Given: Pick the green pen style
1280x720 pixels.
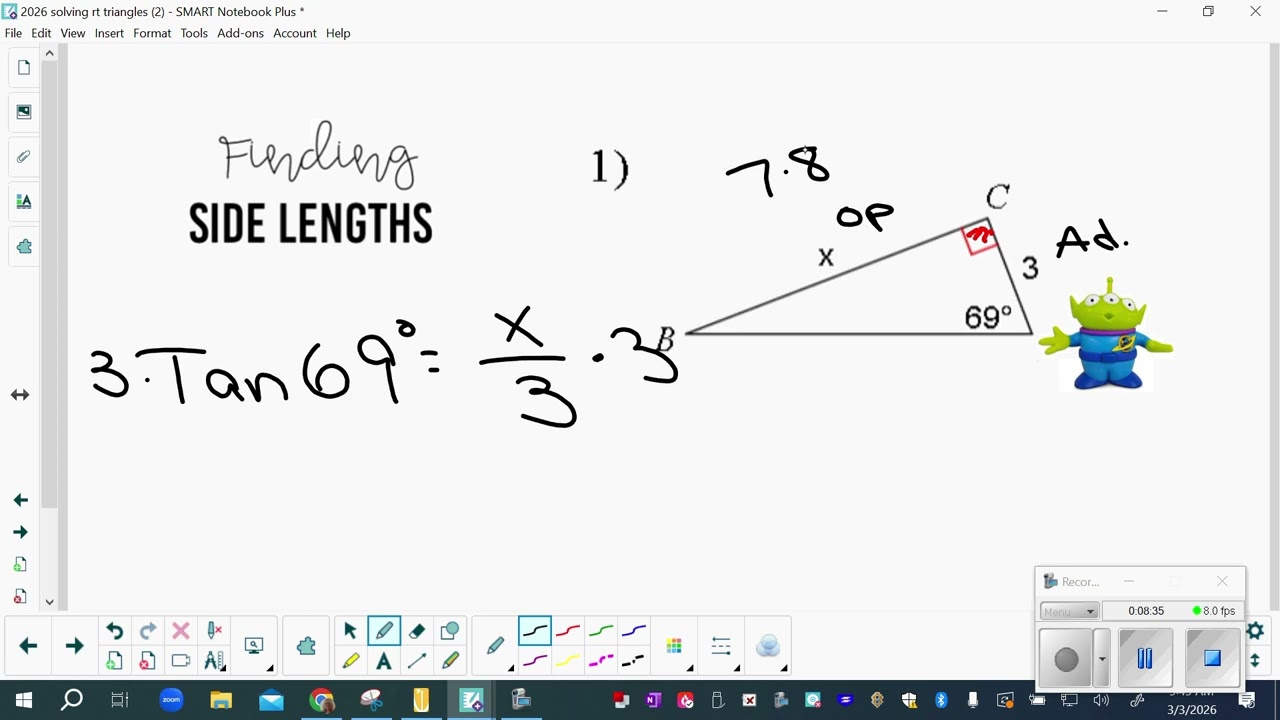Looking at the screenshot, I should 601,631.
